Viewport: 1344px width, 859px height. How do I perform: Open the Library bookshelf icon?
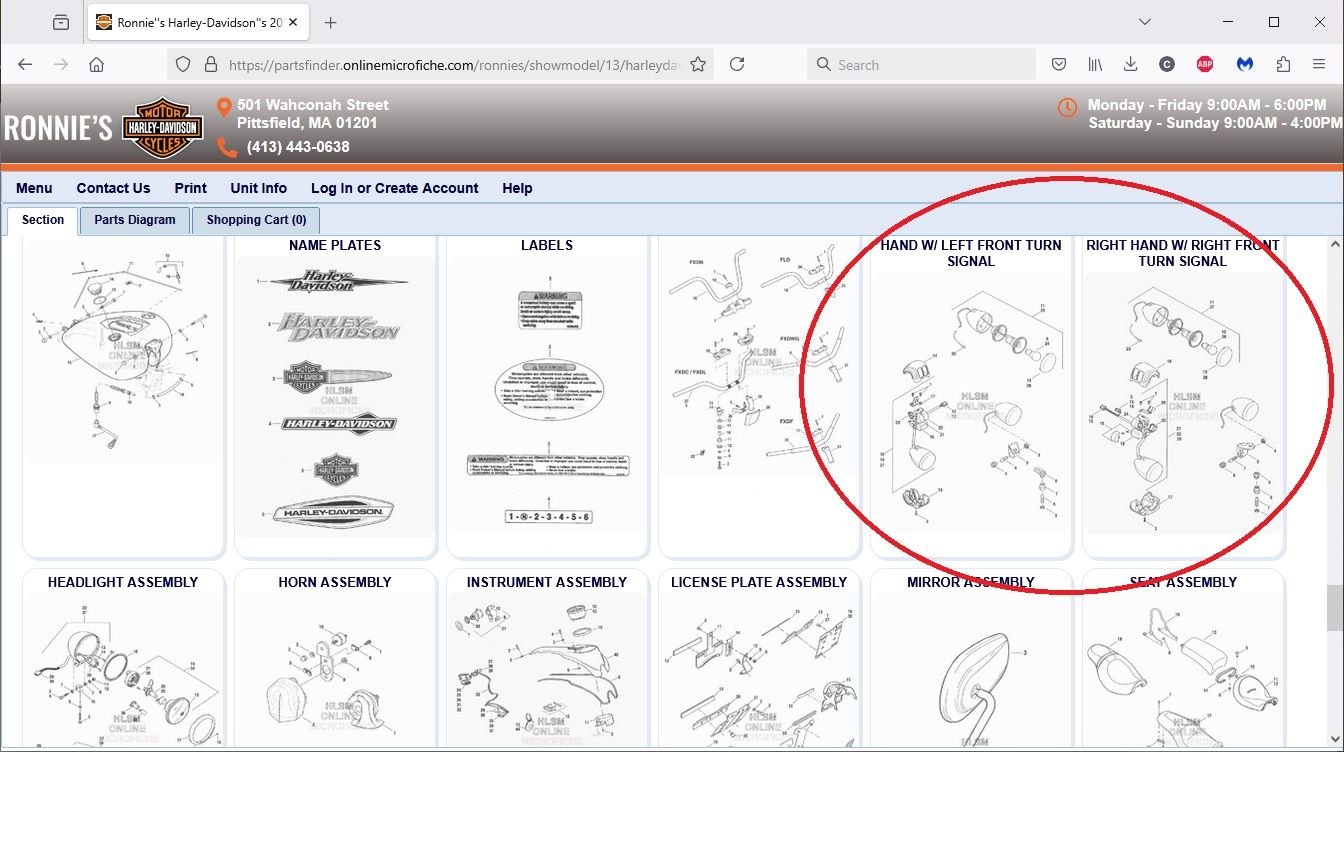tap(1095, 64)
